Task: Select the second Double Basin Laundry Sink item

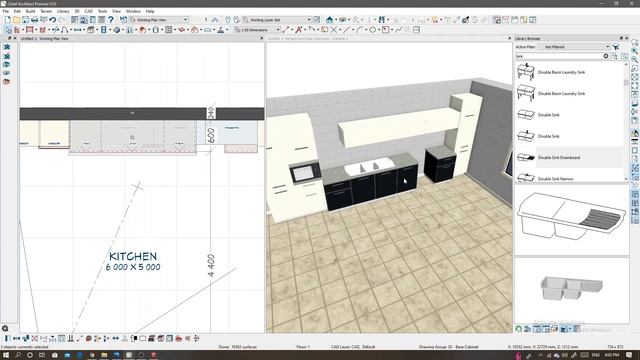Action: [569, 93]
